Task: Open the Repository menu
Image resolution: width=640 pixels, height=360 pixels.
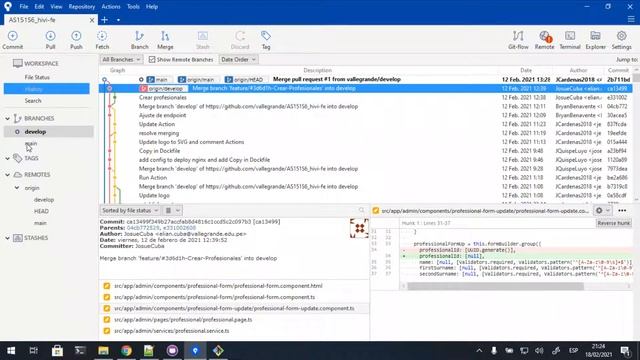Action: [82, 7]
